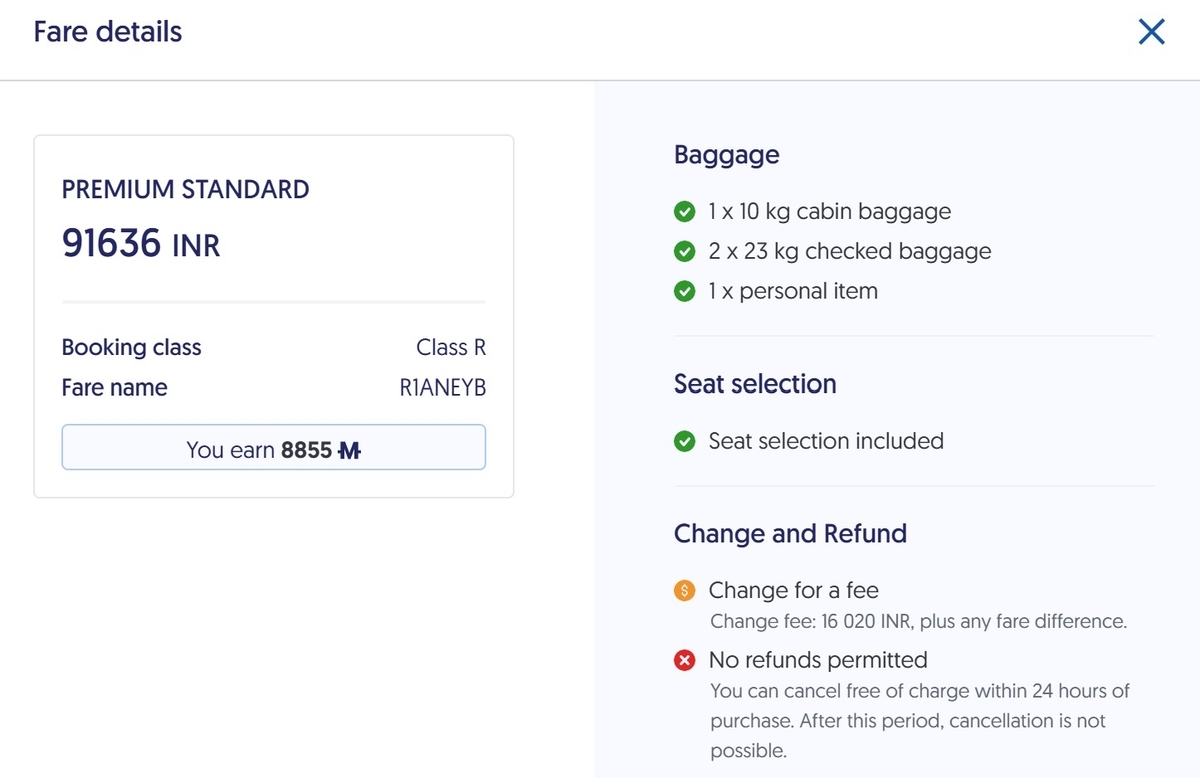Click the R1ANEYB fare name code
Screen dimensions: 1200x778
[443, 388]
